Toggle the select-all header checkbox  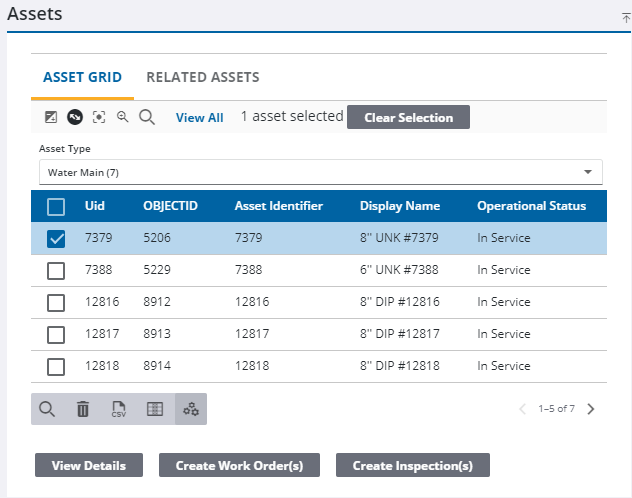point(57,207)
